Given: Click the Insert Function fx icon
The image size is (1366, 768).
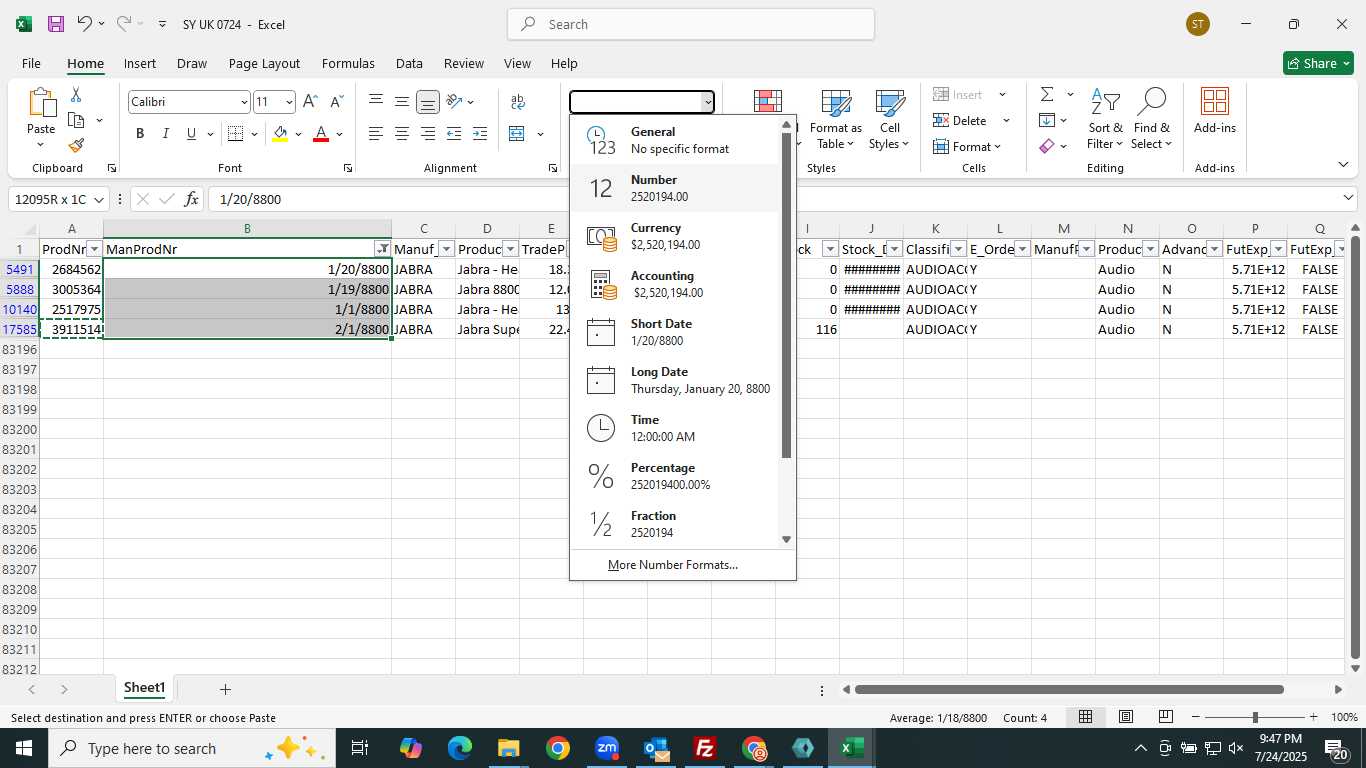Looking at the screenshot, I should [191, 199].
